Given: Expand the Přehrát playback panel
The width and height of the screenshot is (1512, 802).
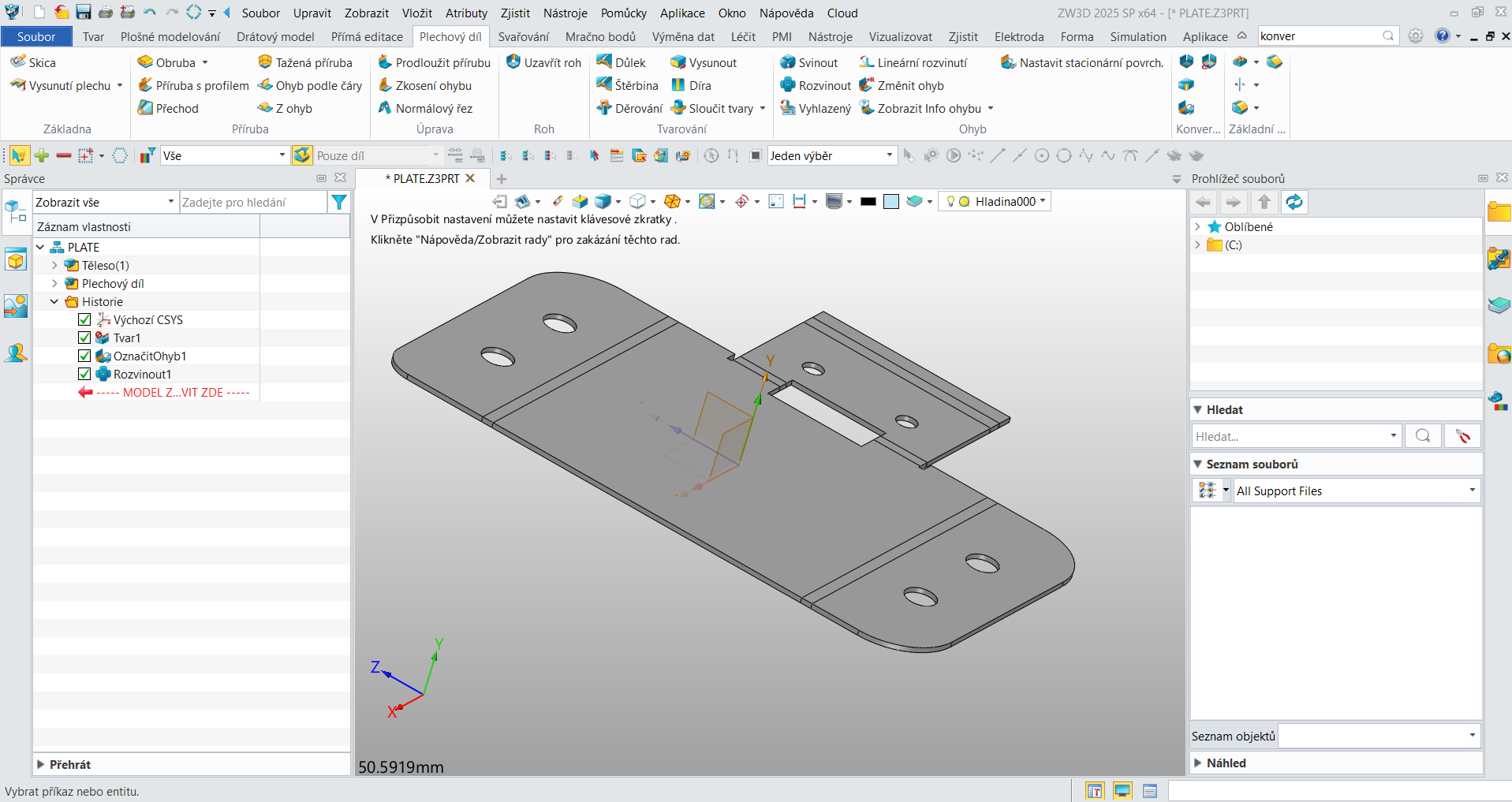Looking at the screenshot, I should [41, 764].
